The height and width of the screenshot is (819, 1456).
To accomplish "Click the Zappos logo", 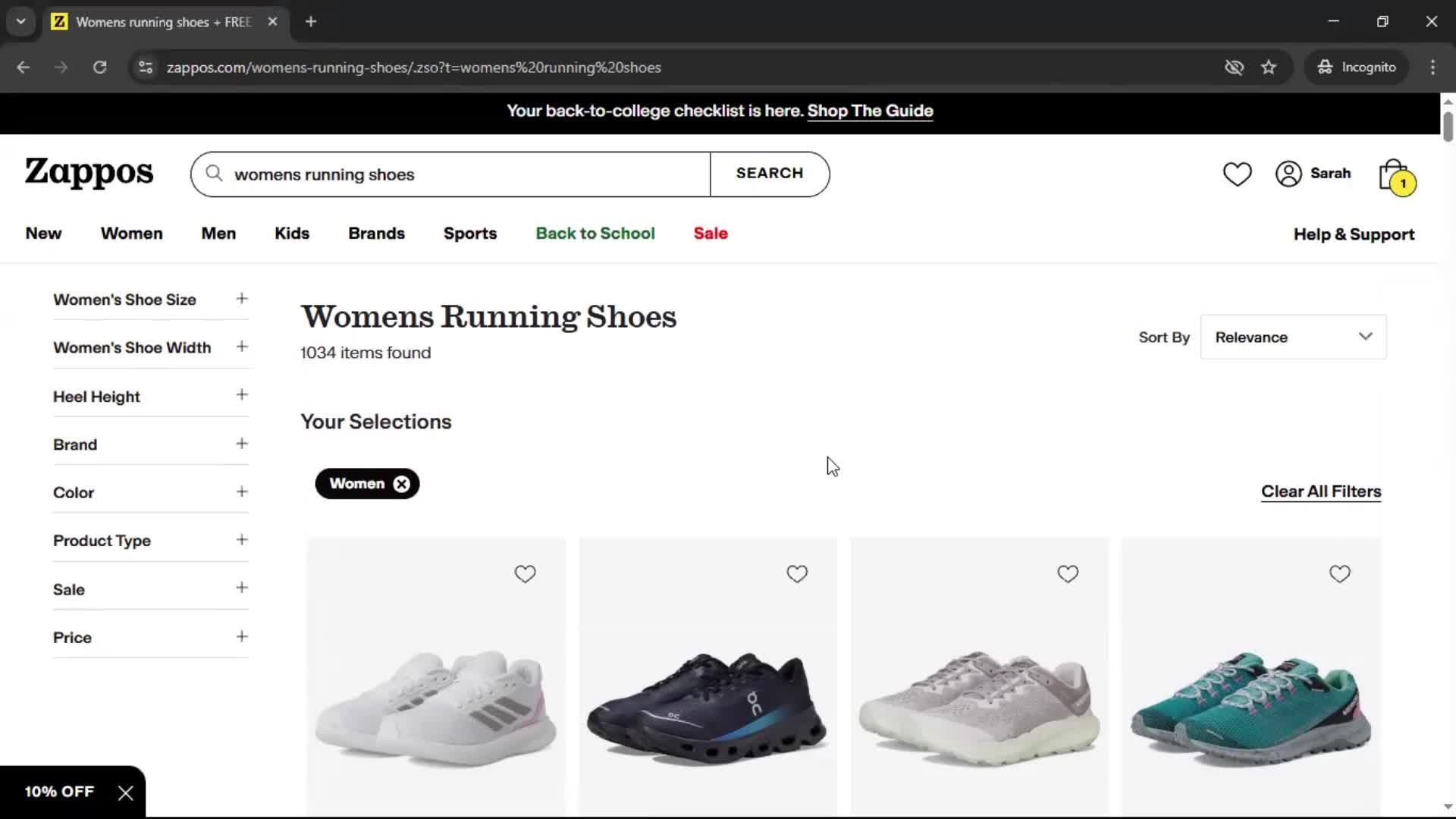I will point(89,174).
